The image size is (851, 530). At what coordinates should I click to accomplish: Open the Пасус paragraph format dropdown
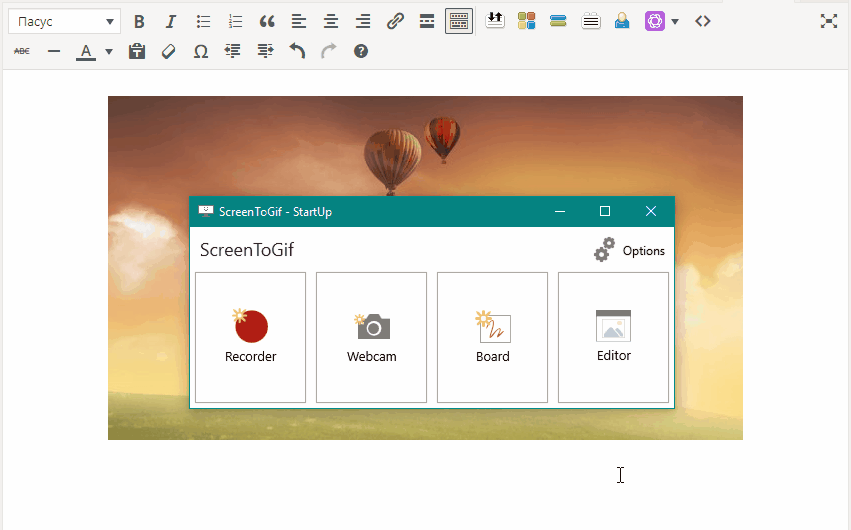[64, 22]
